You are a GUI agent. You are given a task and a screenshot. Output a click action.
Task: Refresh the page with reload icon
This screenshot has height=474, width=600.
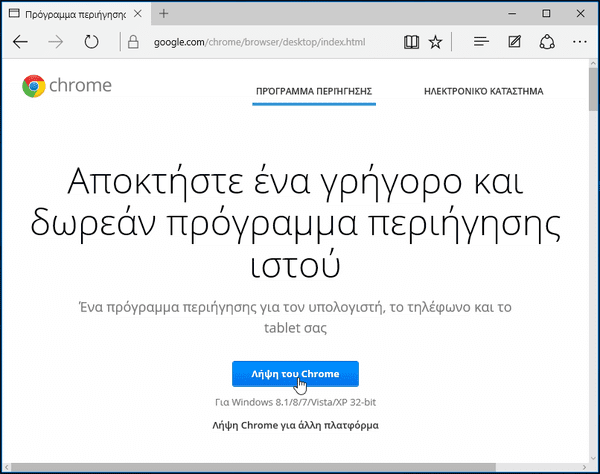click(91, 42)
